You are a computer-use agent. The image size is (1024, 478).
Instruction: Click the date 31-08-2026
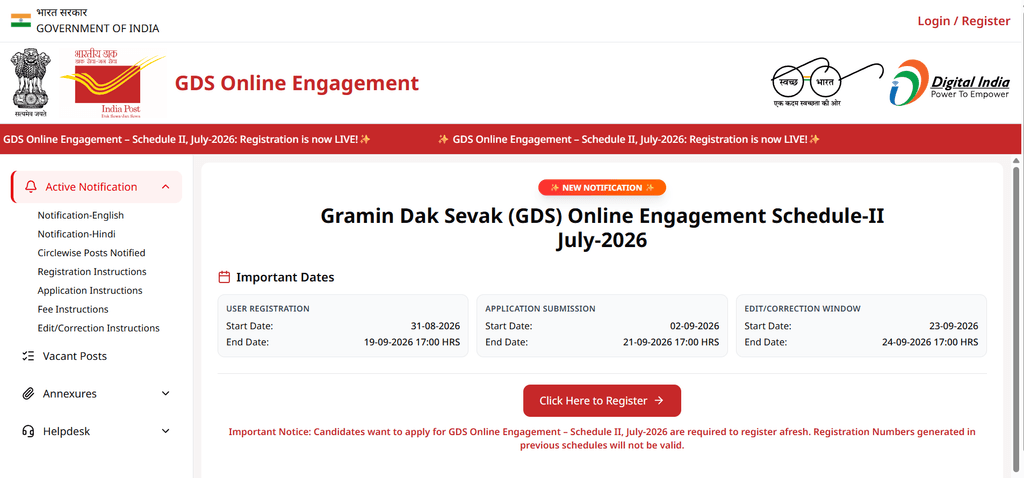(436, 327)
